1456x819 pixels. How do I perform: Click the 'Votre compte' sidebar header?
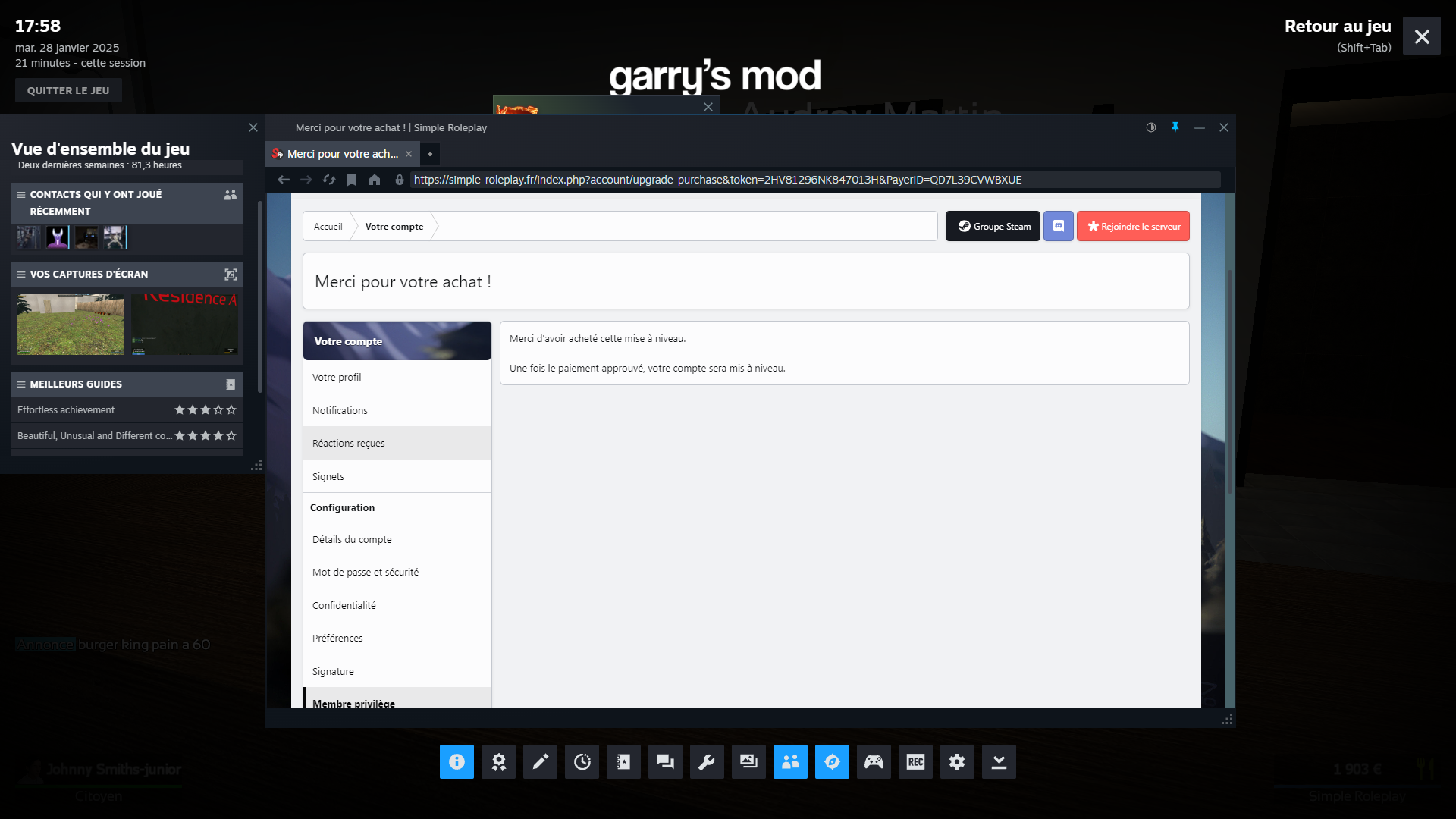pyautogui.click(x=397, y=341)
